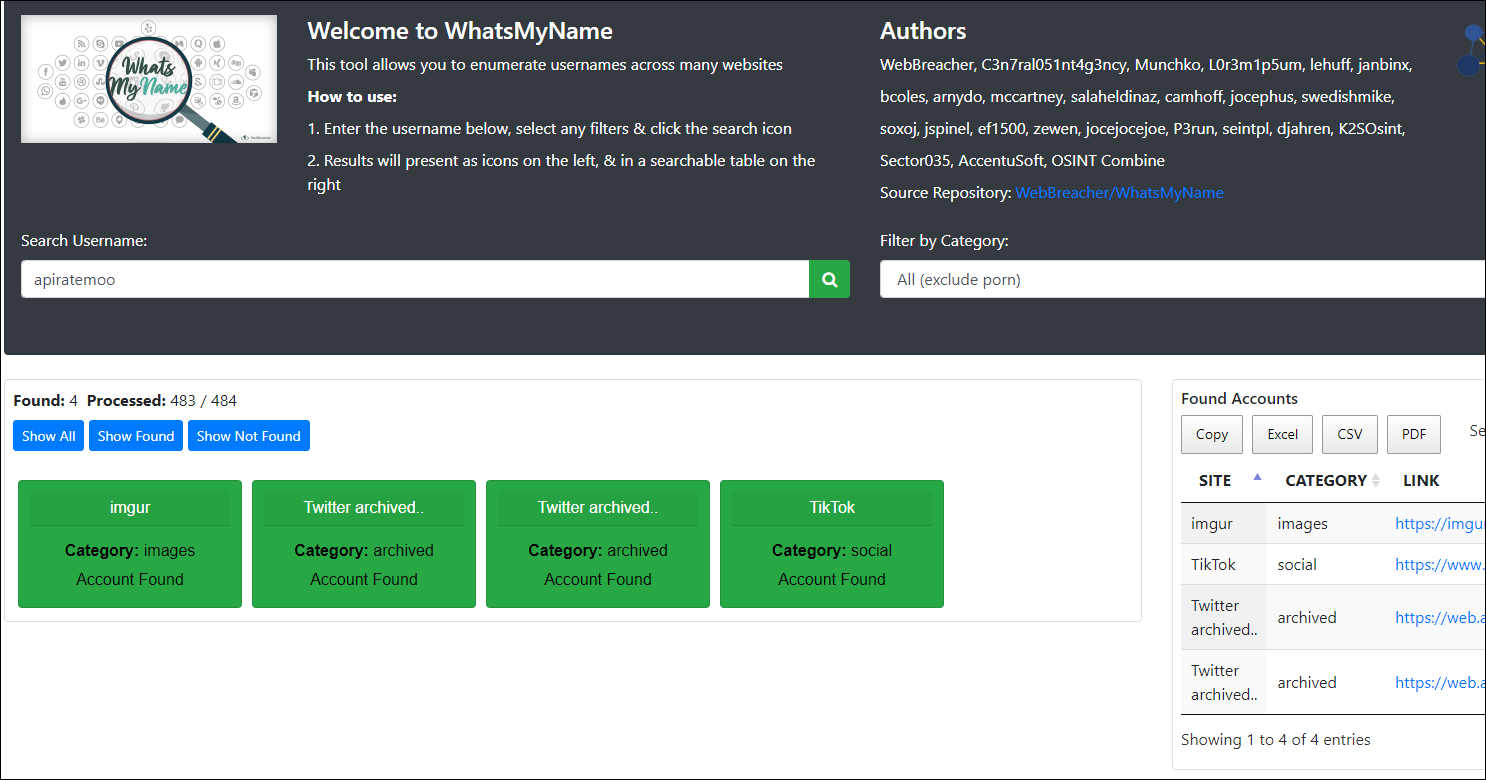
Task: Open the WebBreacher/WhatsMyName repository link
Action: 1119,193
